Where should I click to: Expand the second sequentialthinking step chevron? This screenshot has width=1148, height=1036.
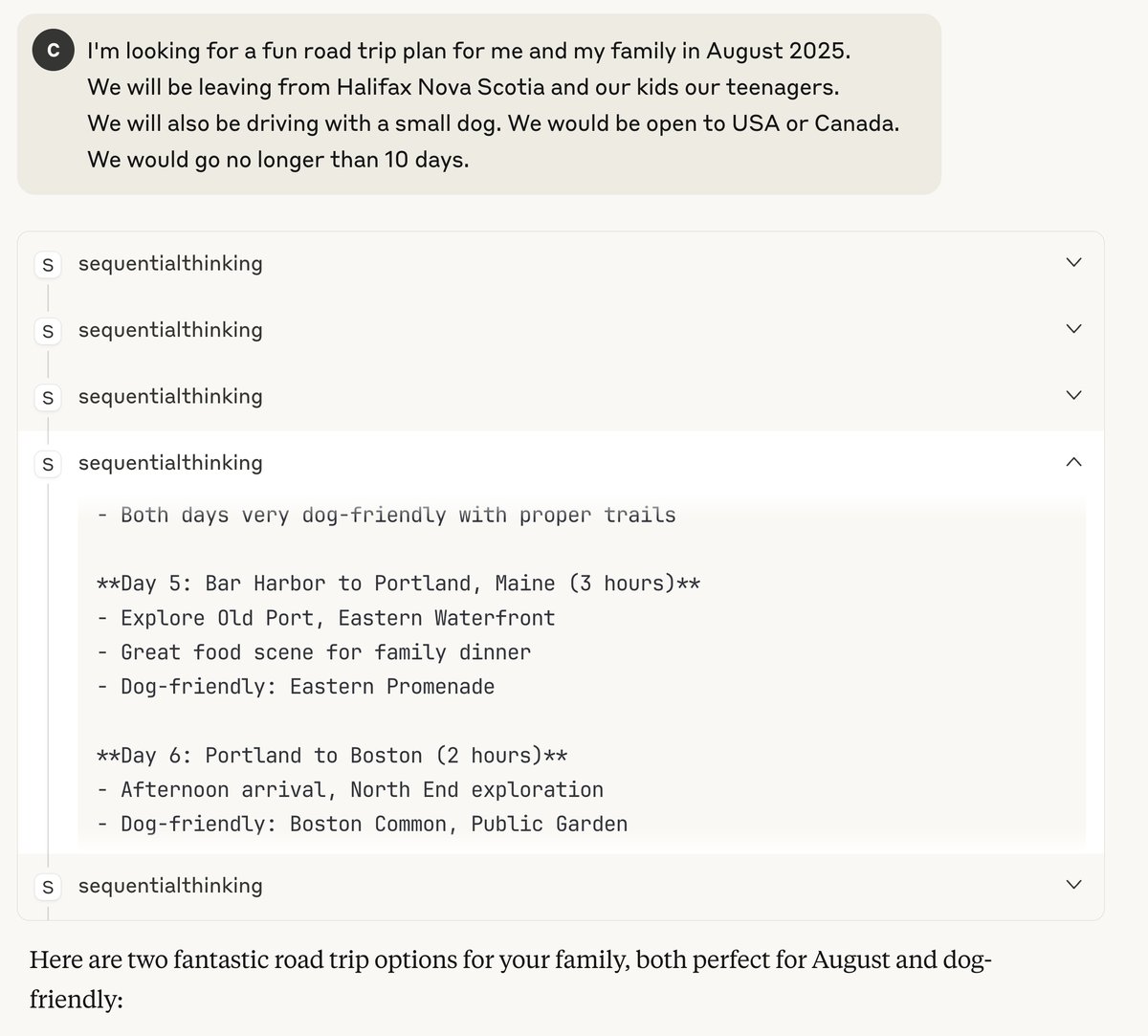[1073, 329]
